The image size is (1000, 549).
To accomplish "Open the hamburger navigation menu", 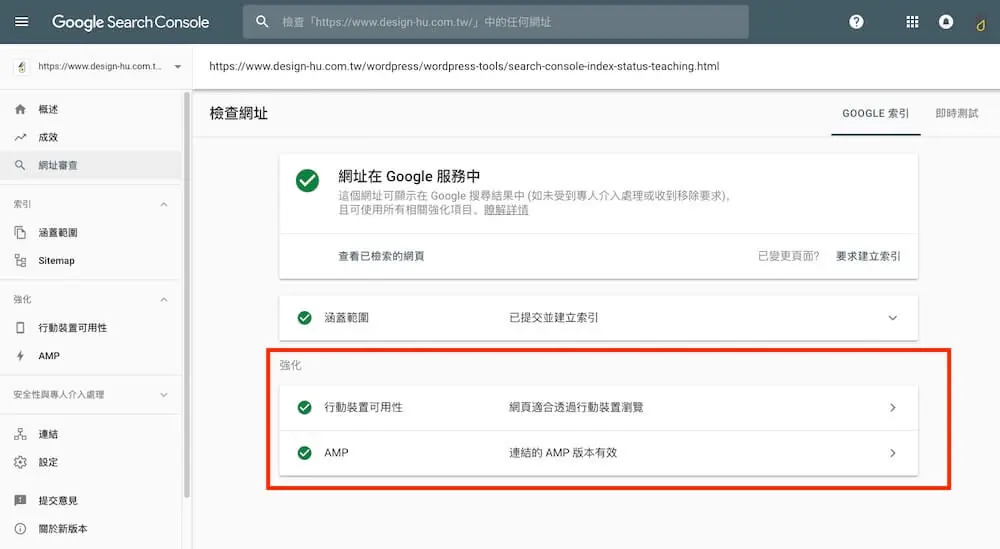I will [22, 22].
